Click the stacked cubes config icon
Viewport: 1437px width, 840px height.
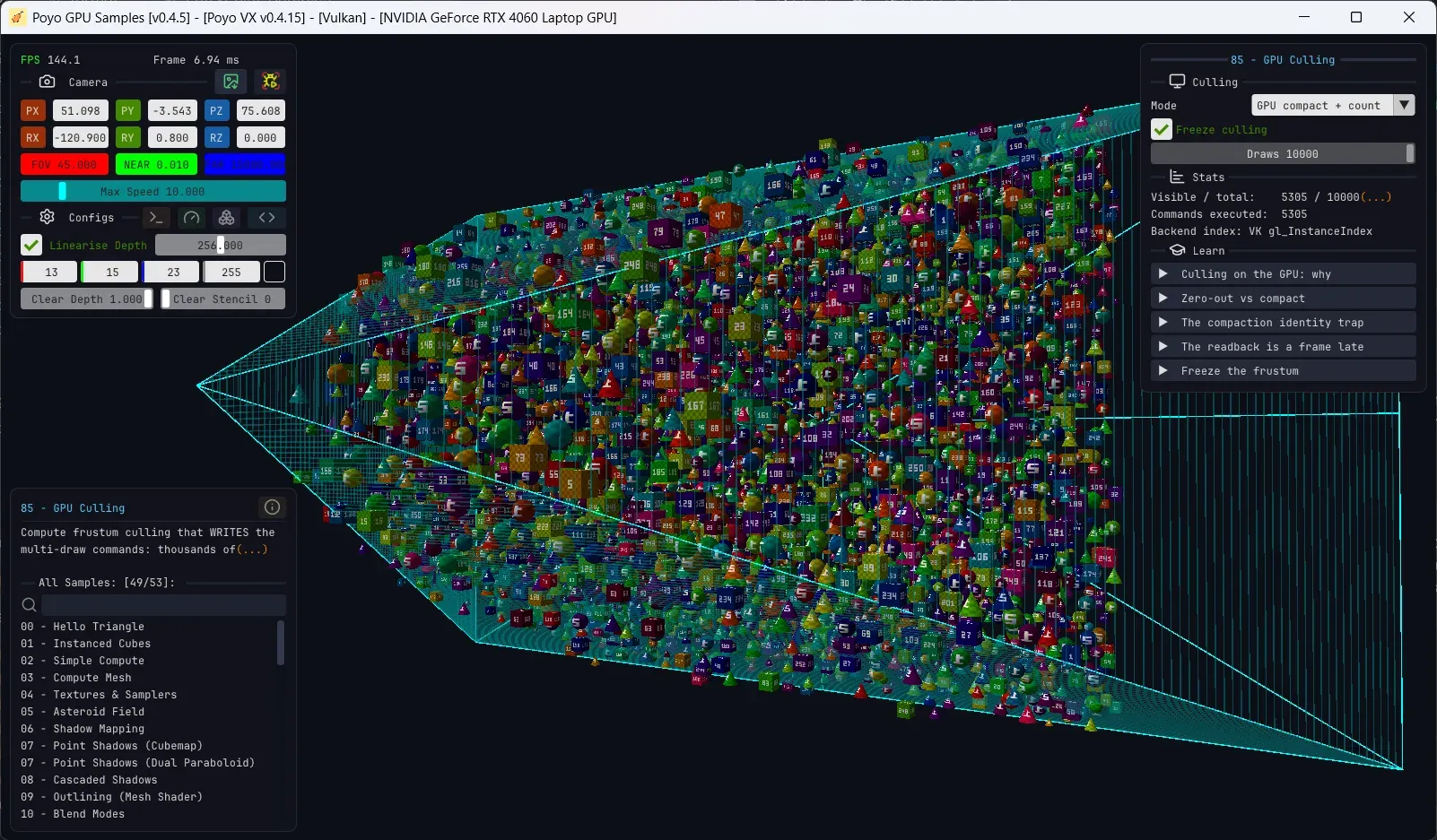coord(226,217)
